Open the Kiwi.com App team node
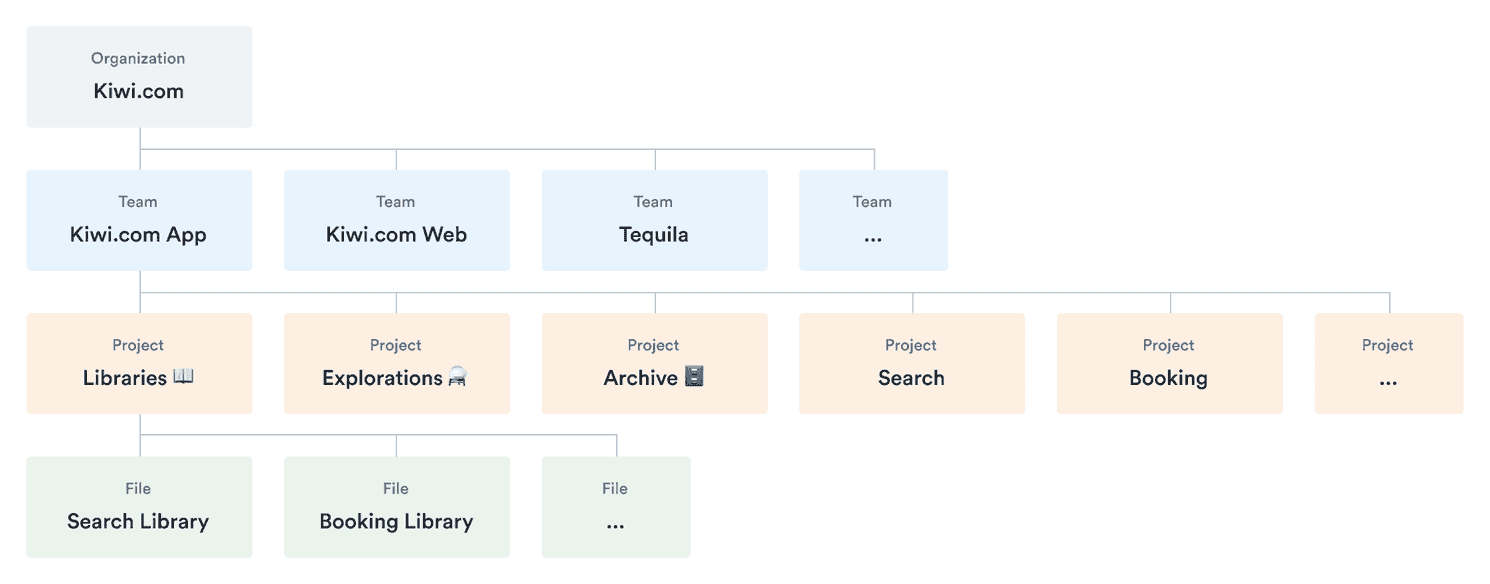This screenshot has width=1490, height=584. click(x=139, y=221)
